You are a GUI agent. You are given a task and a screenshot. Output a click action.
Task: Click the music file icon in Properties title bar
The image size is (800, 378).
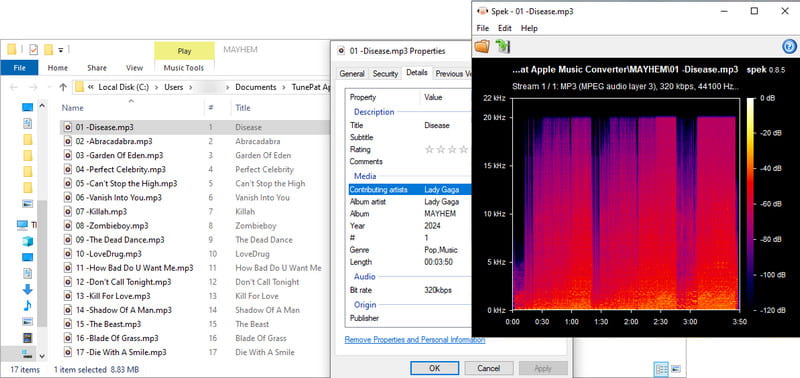click(x=341, y=51)
